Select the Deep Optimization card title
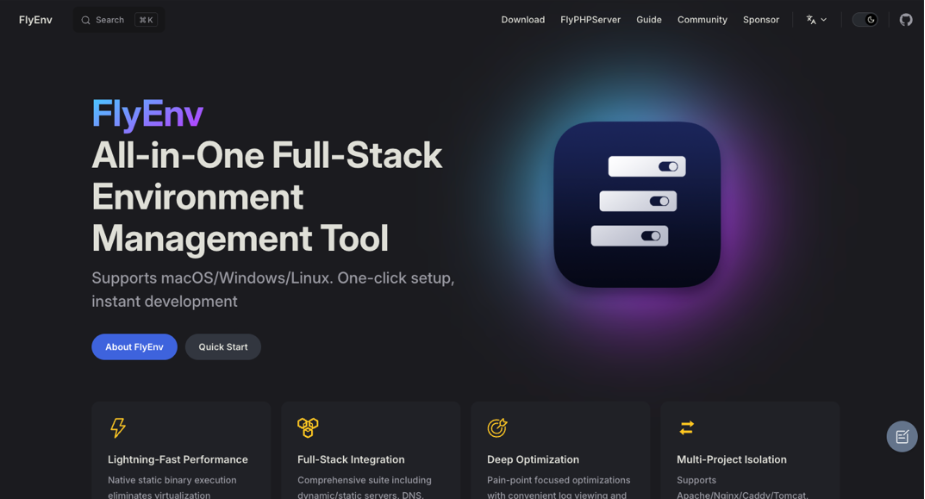This screenshot has height=499, width=925. click(533, 459)
